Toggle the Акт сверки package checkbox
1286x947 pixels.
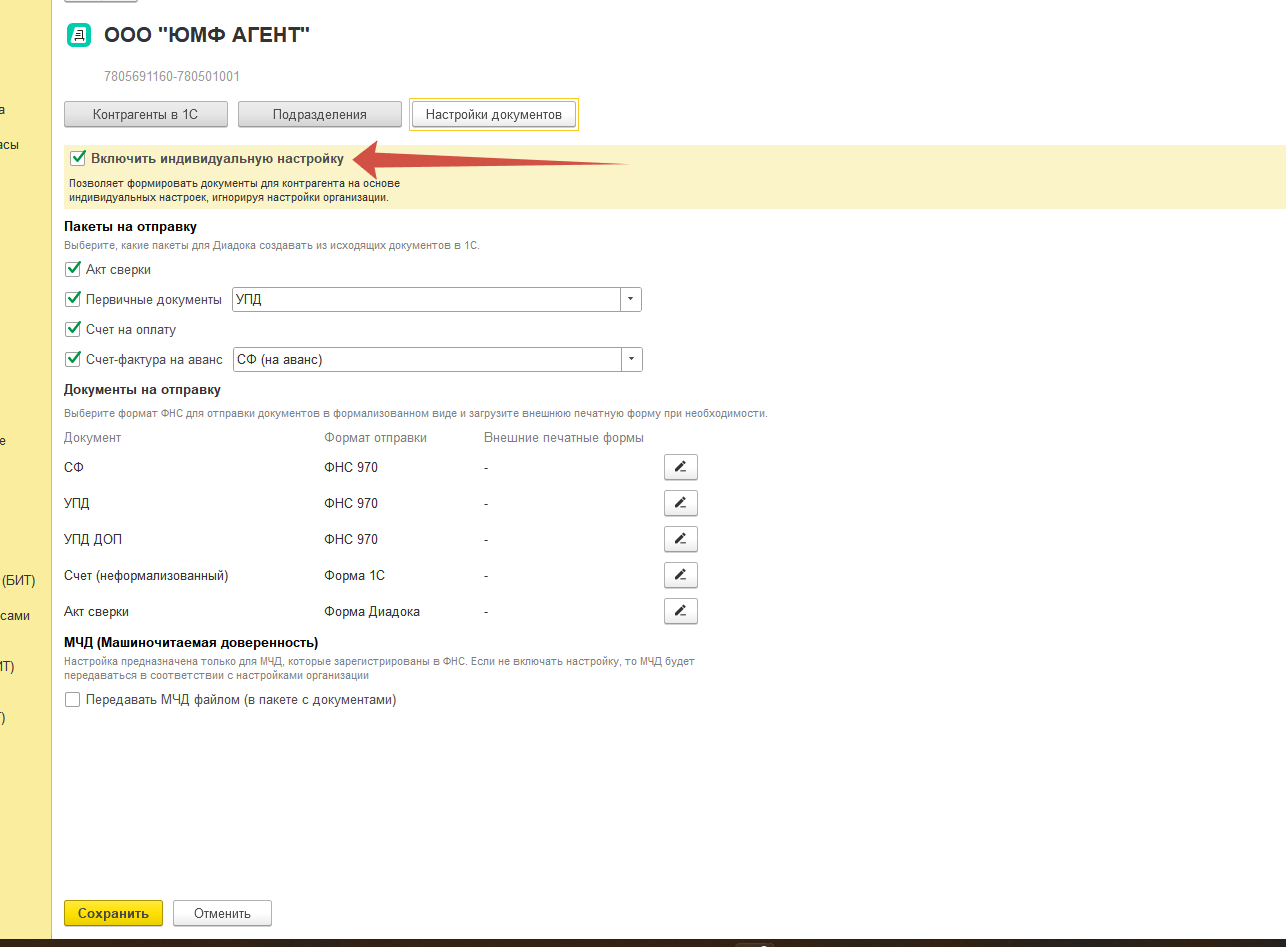click(x=72, y=269)
